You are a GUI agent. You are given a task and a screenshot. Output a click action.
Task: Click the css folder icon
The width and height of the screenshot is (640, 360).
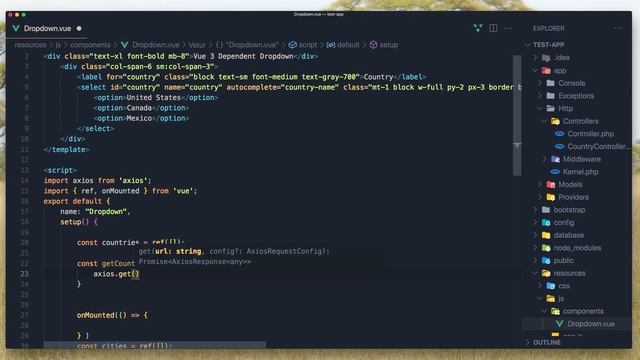[x=550, y=285]
